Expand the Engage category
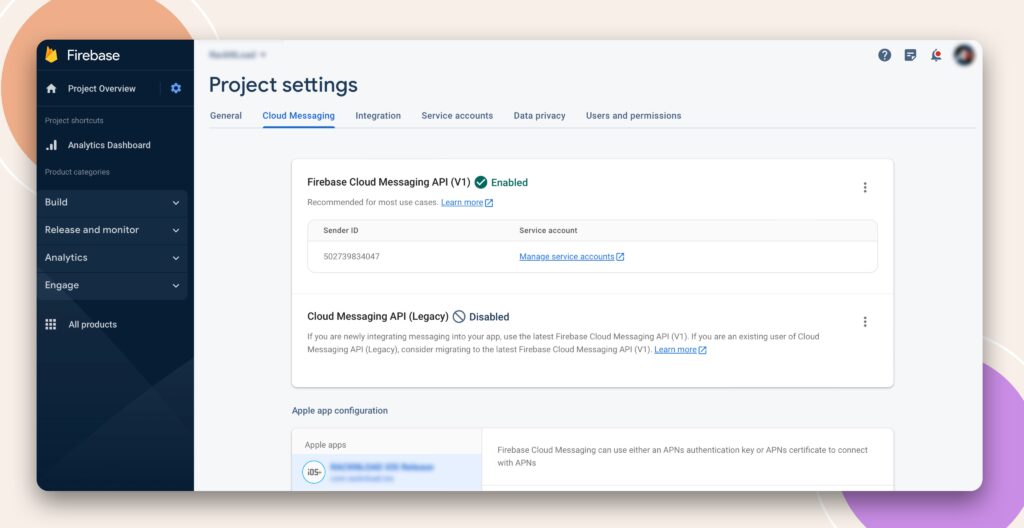 point(113,285)
